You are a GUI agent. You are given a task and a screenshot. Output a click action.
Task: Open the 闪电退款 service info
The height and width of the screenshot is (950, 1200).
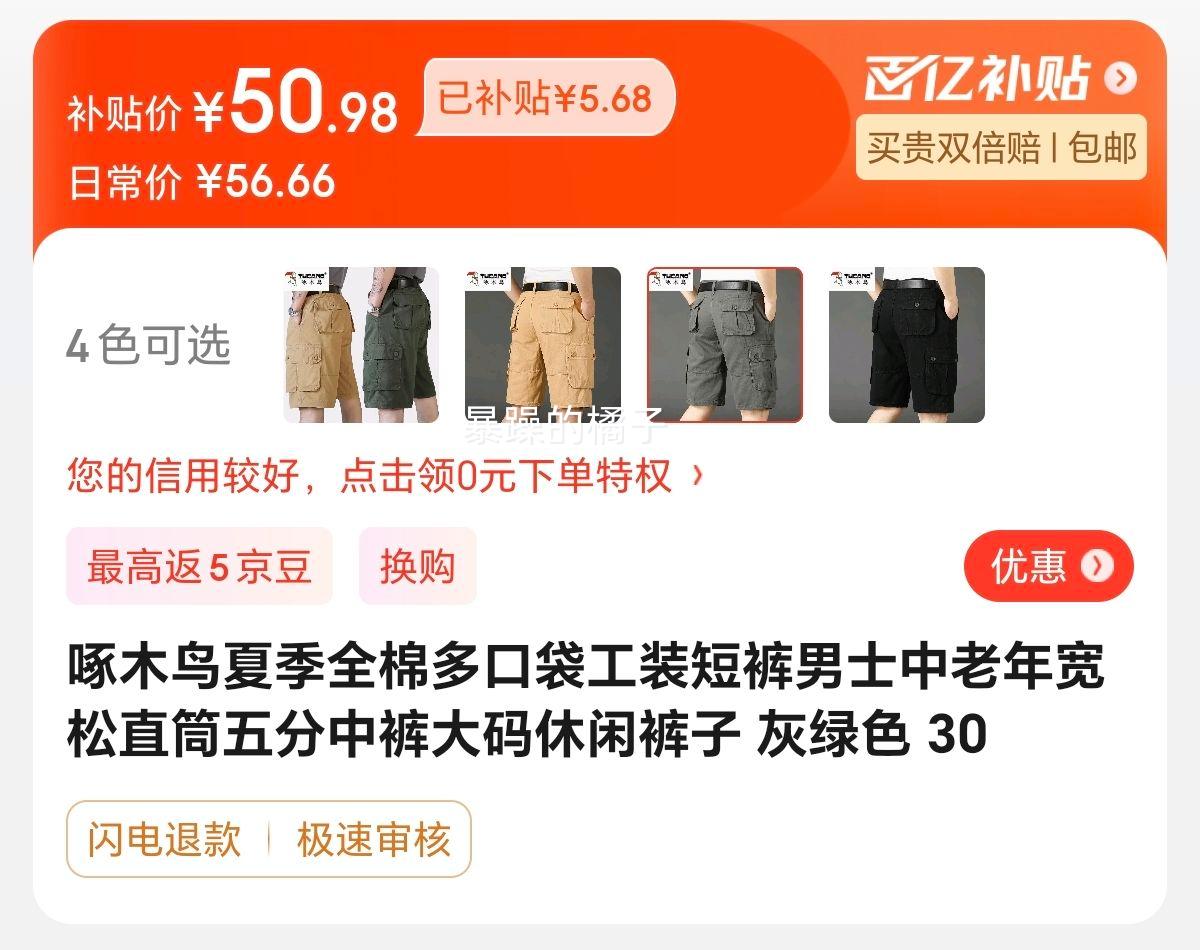point(165,839)
